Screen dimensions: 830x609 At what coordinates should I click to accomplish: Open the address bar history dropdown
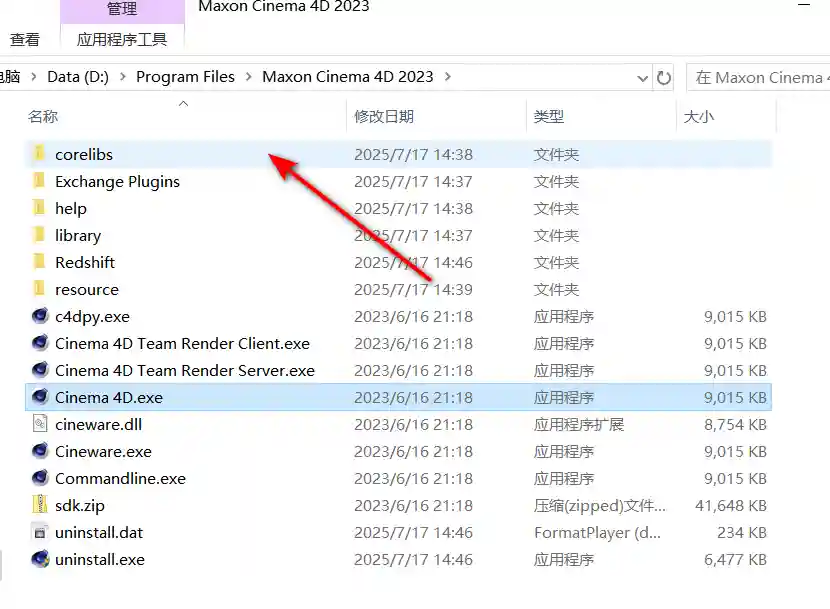click(642, 77)
